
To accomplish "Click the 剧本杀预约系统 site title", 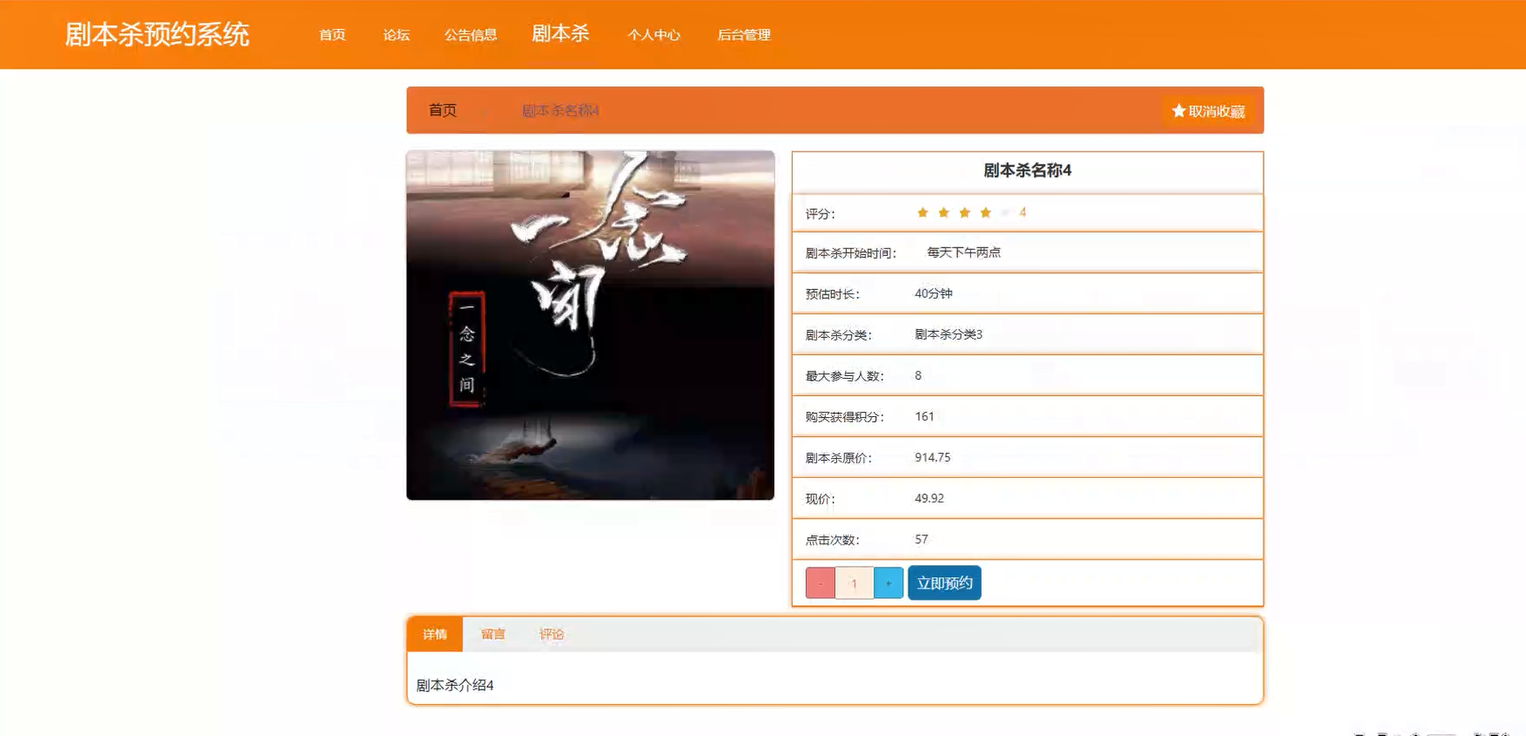I will (x=157, y=34).
